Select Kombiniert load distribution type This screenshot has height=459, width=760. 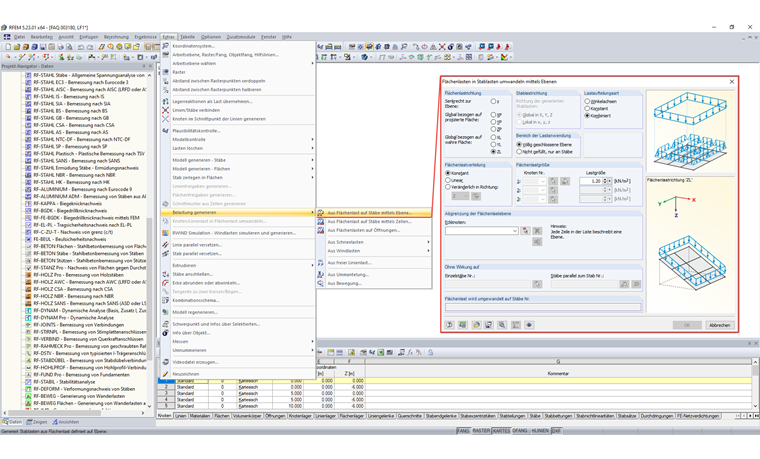[587, 116]
